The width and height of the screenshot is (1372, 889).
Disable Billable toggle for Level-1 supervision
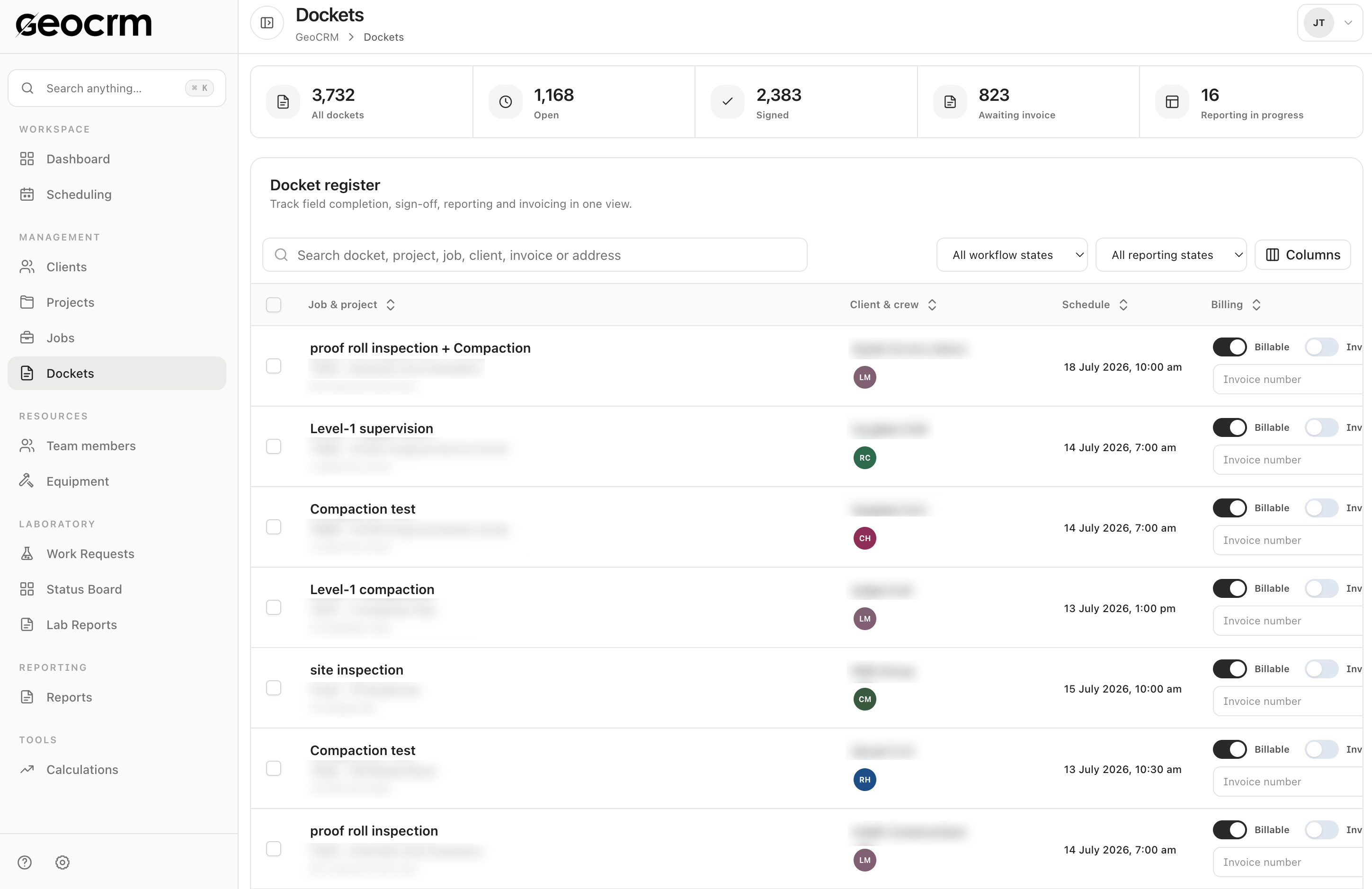pyautogui.click(x=1229, y=427)
